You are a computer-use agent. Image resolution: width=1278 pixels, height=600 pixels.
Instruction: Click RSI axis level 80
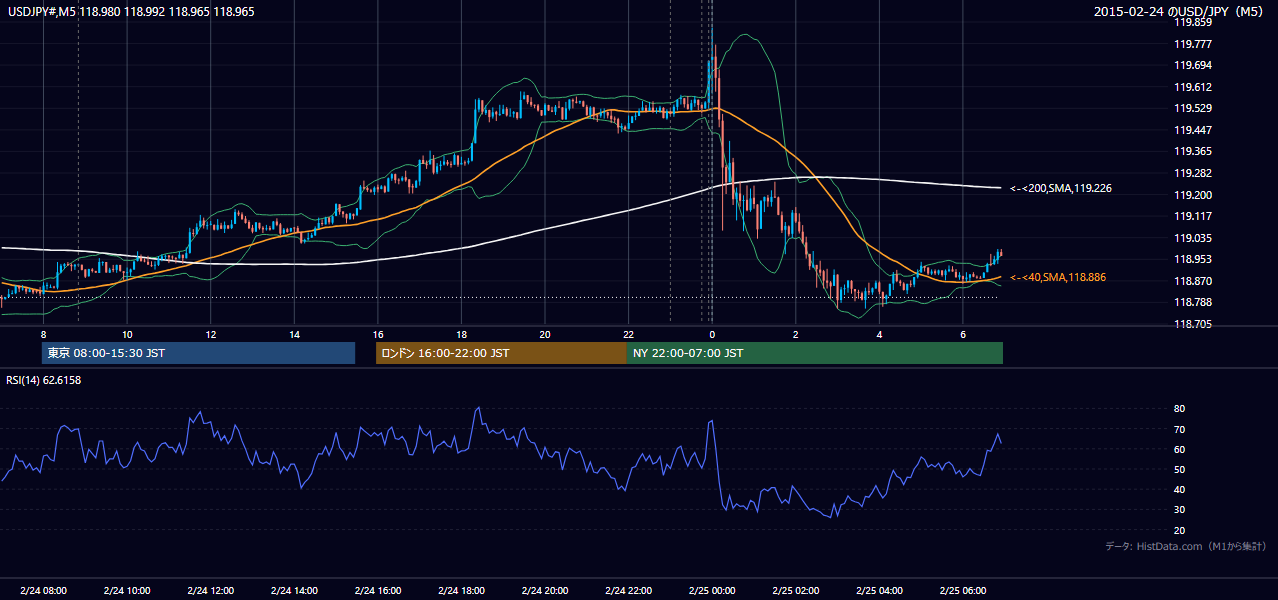1179,409
